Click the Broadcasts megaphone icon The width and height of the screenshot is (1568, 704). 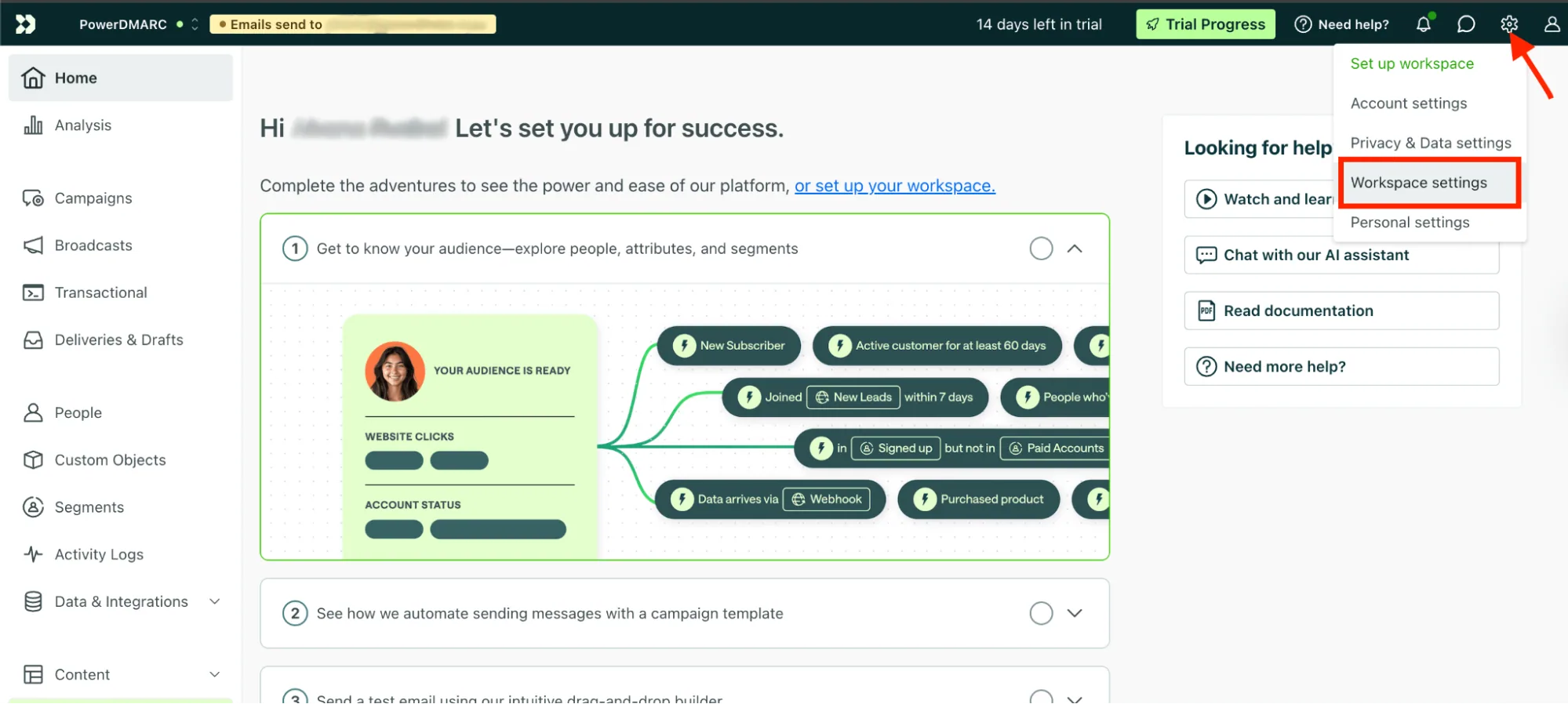[33, 245]
